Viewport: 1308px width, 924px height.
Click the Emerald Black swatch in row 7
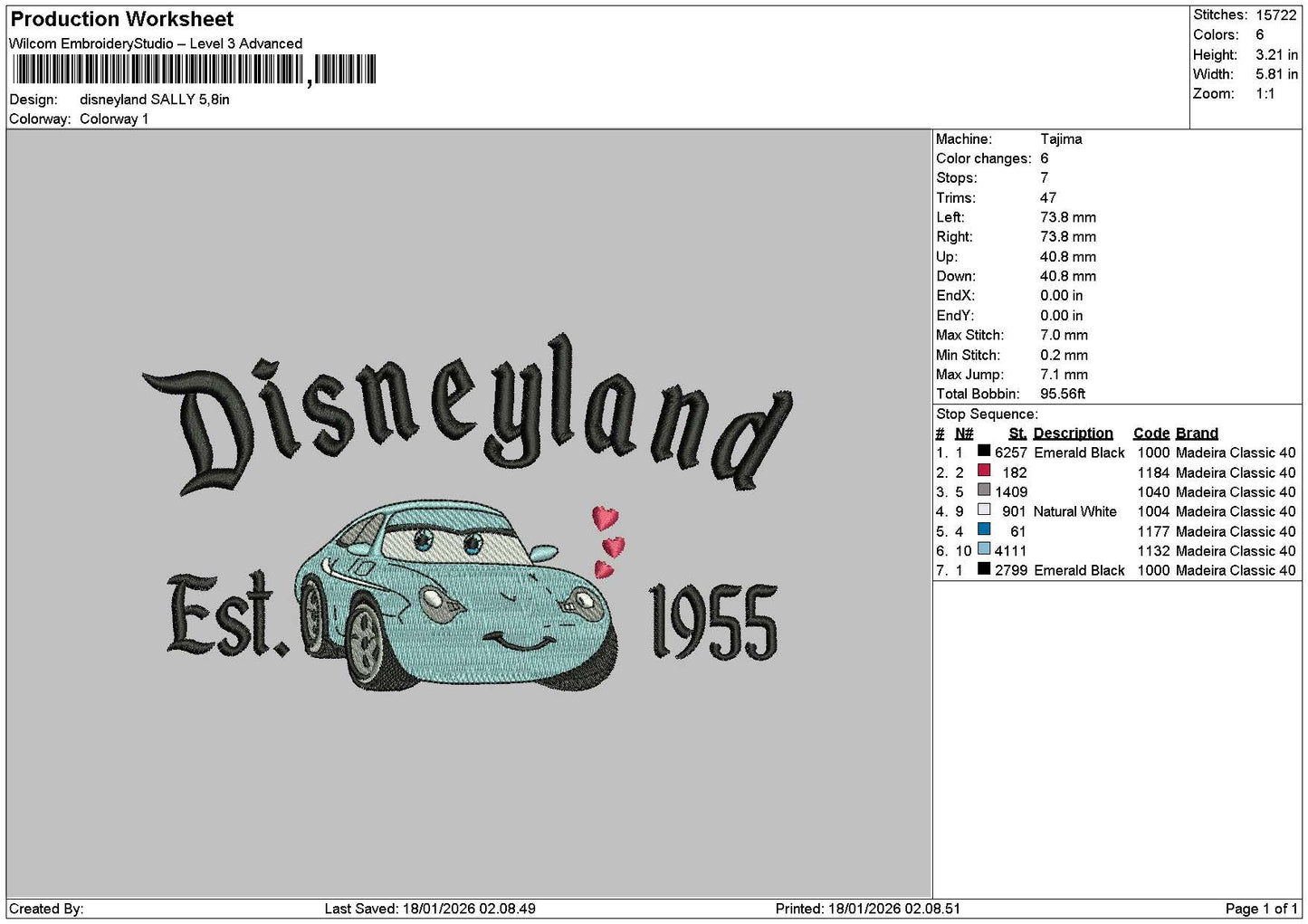click(984, 568)
